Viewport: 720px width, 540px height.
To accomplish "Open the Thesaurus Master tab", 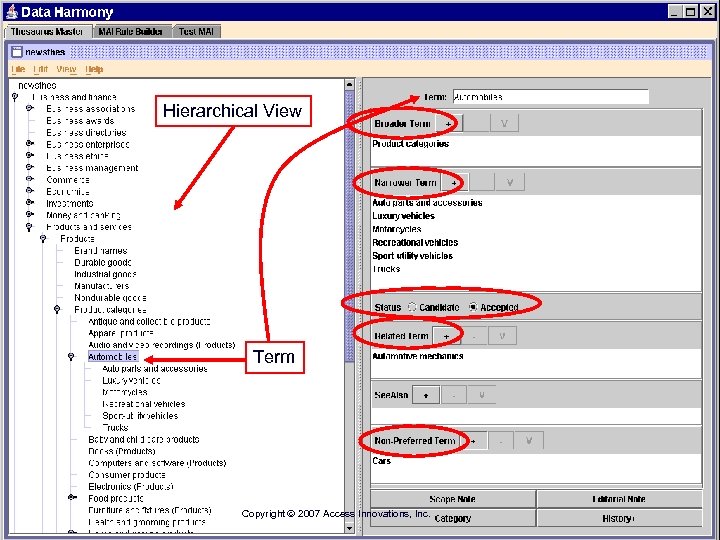I will pyautogui.click(x=47, y=32).
